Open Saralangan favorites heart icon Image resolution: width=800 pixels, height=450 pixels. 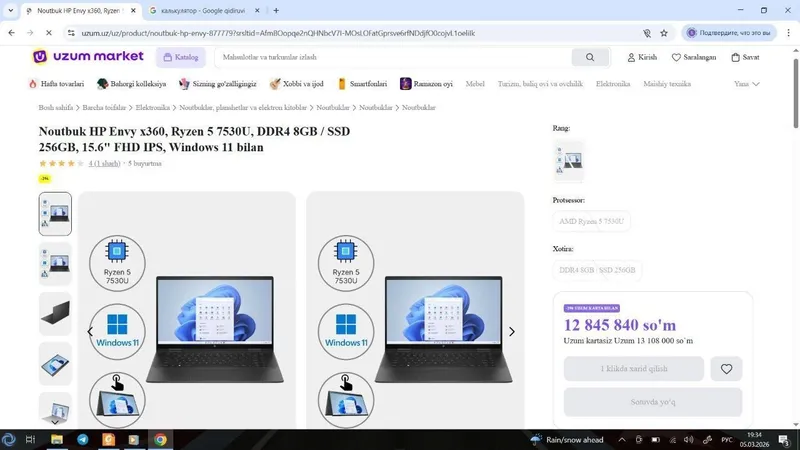(x=676, y=57)
